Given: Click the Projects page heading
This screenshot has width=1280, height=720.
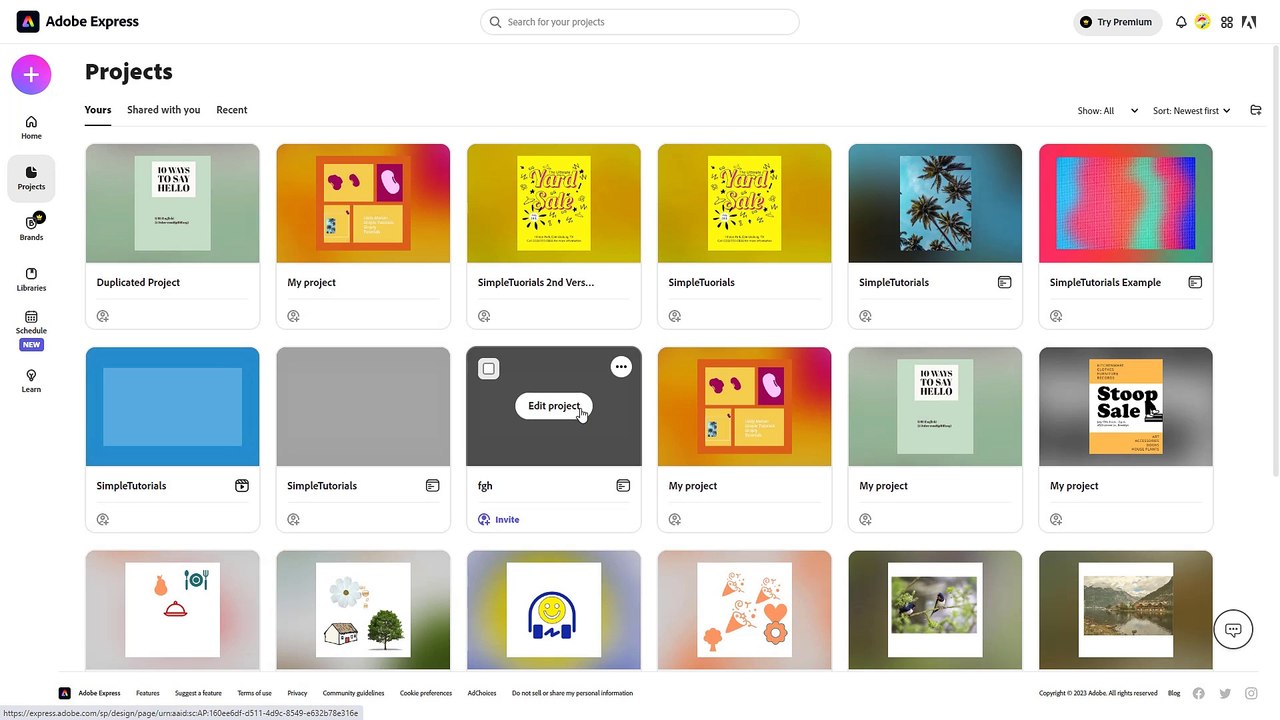Looking at the screenshot, I should click(x=129, y=72).
